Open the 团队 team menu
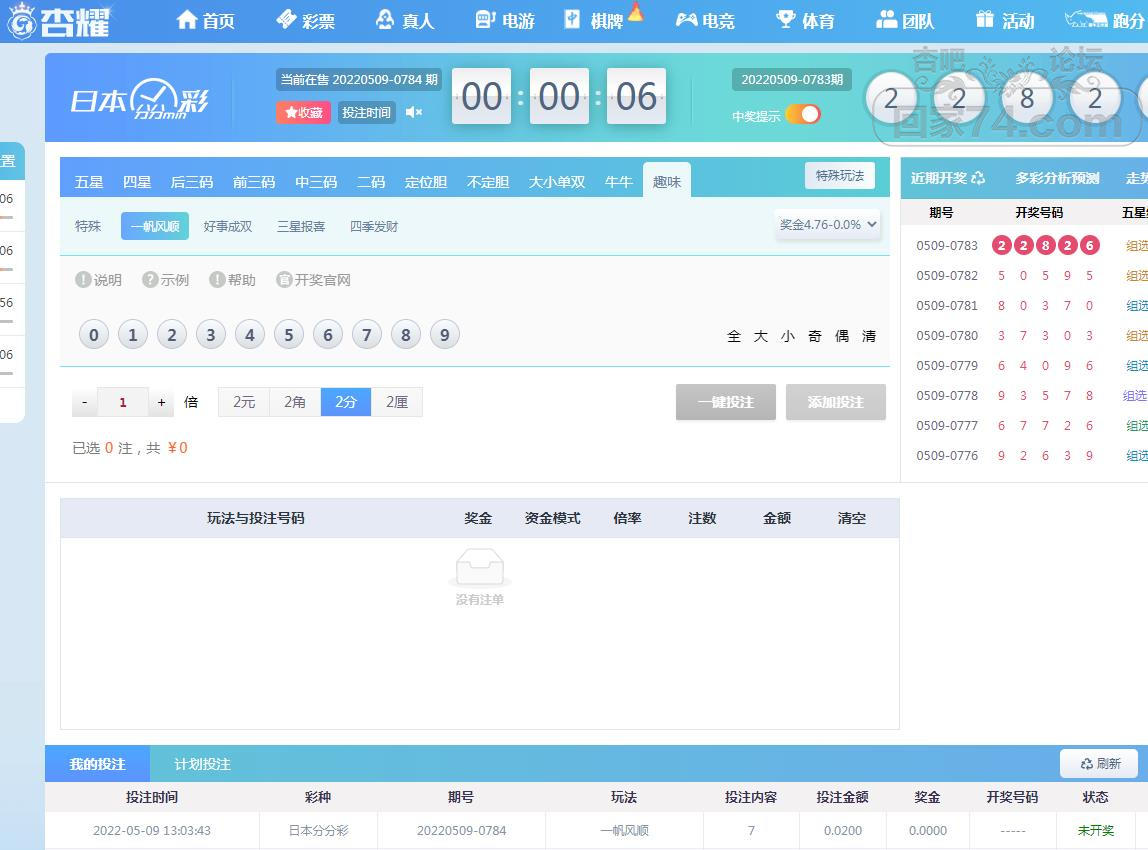 coord(906,20)
